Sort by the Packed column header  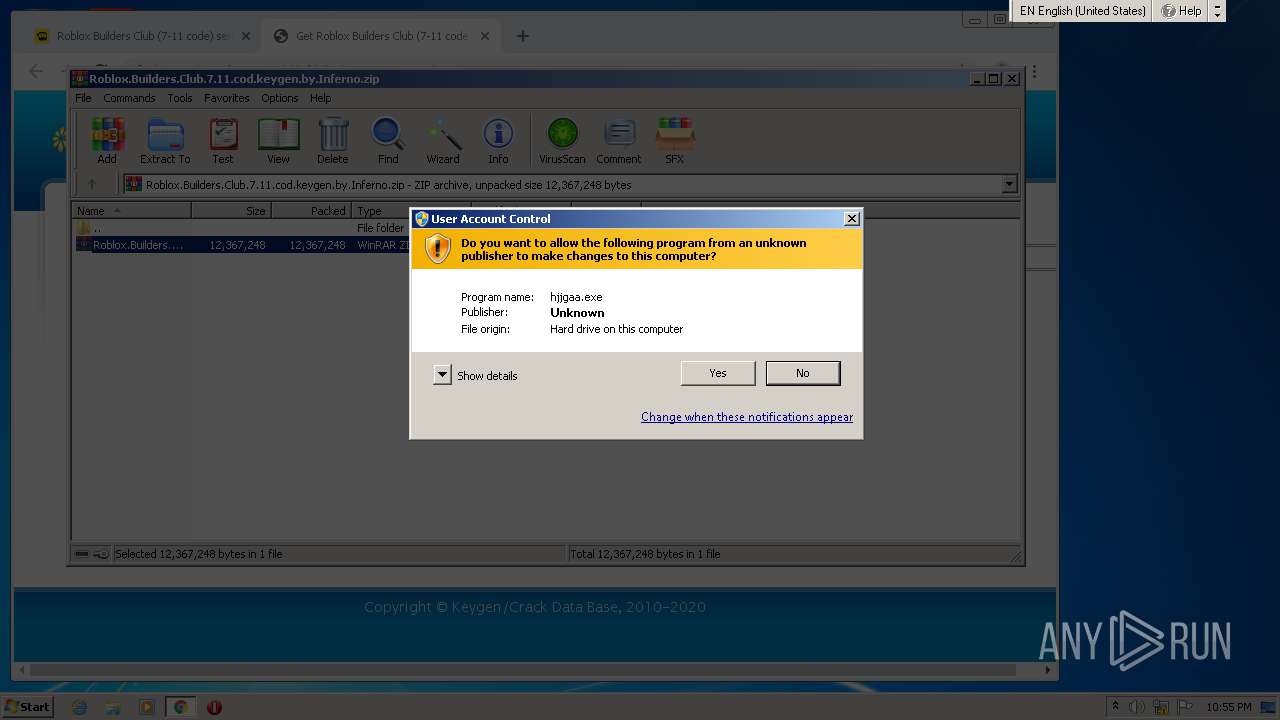[312, 211]
